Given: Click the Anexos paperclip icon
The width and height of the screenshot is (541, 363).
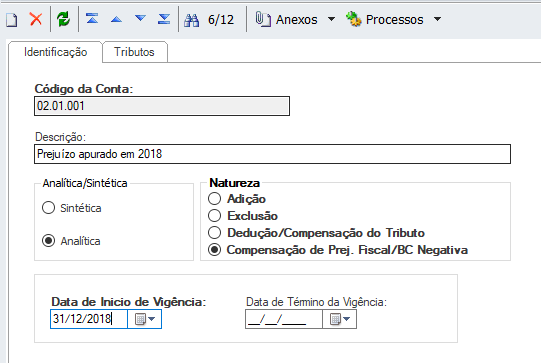Looking at the screenshot, I should [263, 19].
